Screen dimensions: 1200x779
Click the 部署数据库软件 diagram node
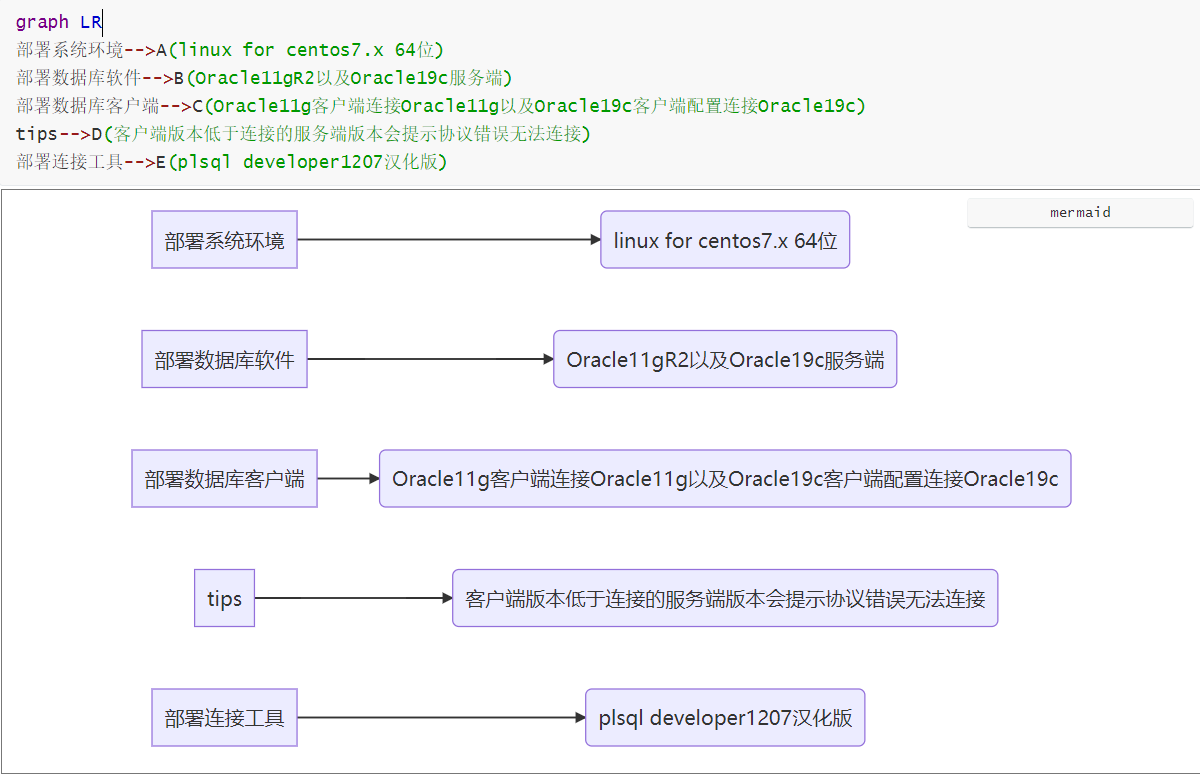coord(225,359)
